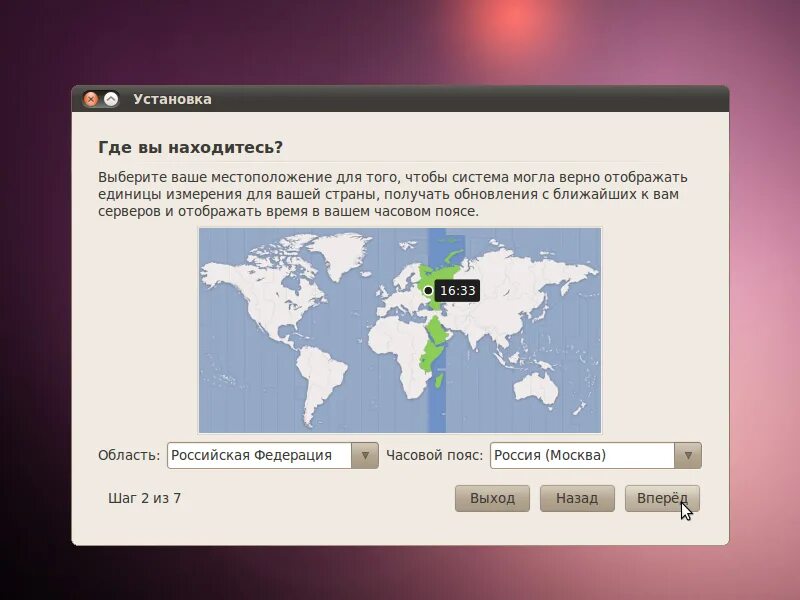This screenshot has height=600, width=800.
Task: Click the Часовой пояс: label
Action: pos(434,455)
